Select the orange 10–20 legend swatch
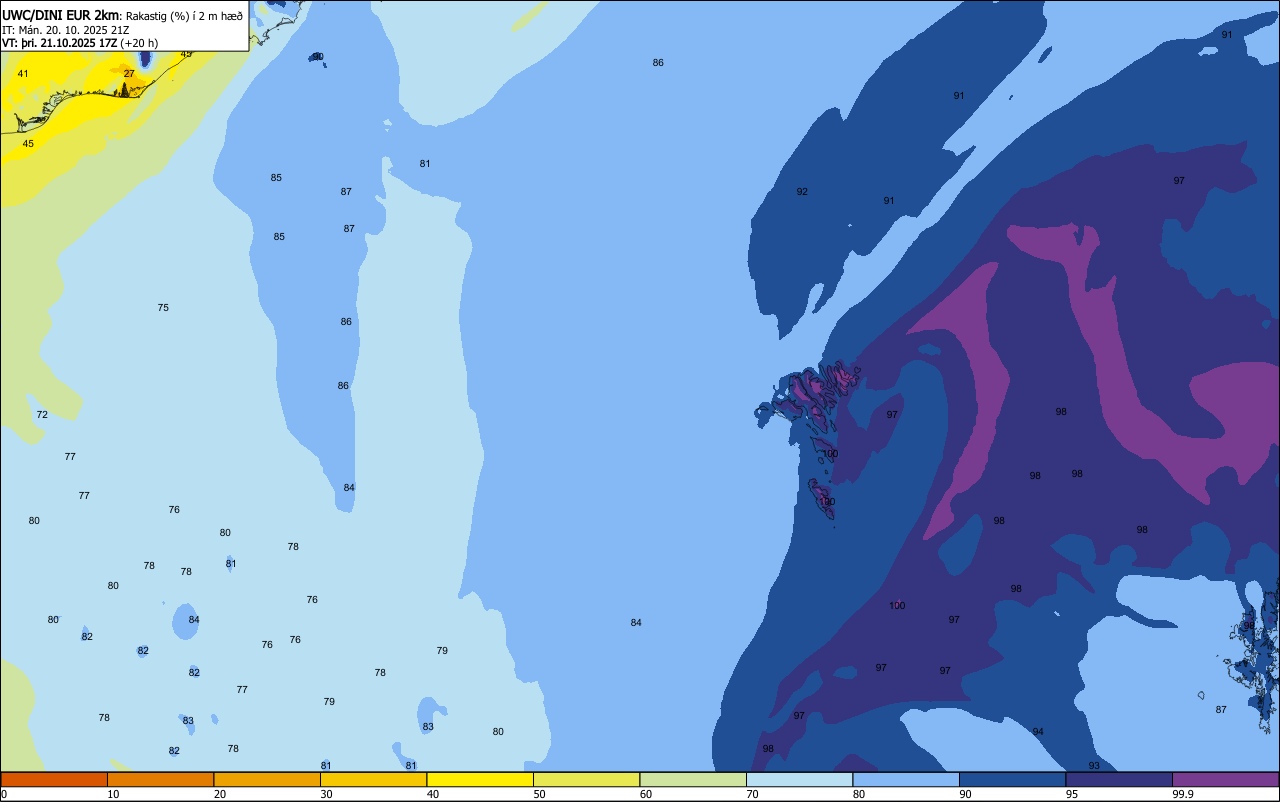Viewport: 1280px width, 802px height. tap(160, 779)
